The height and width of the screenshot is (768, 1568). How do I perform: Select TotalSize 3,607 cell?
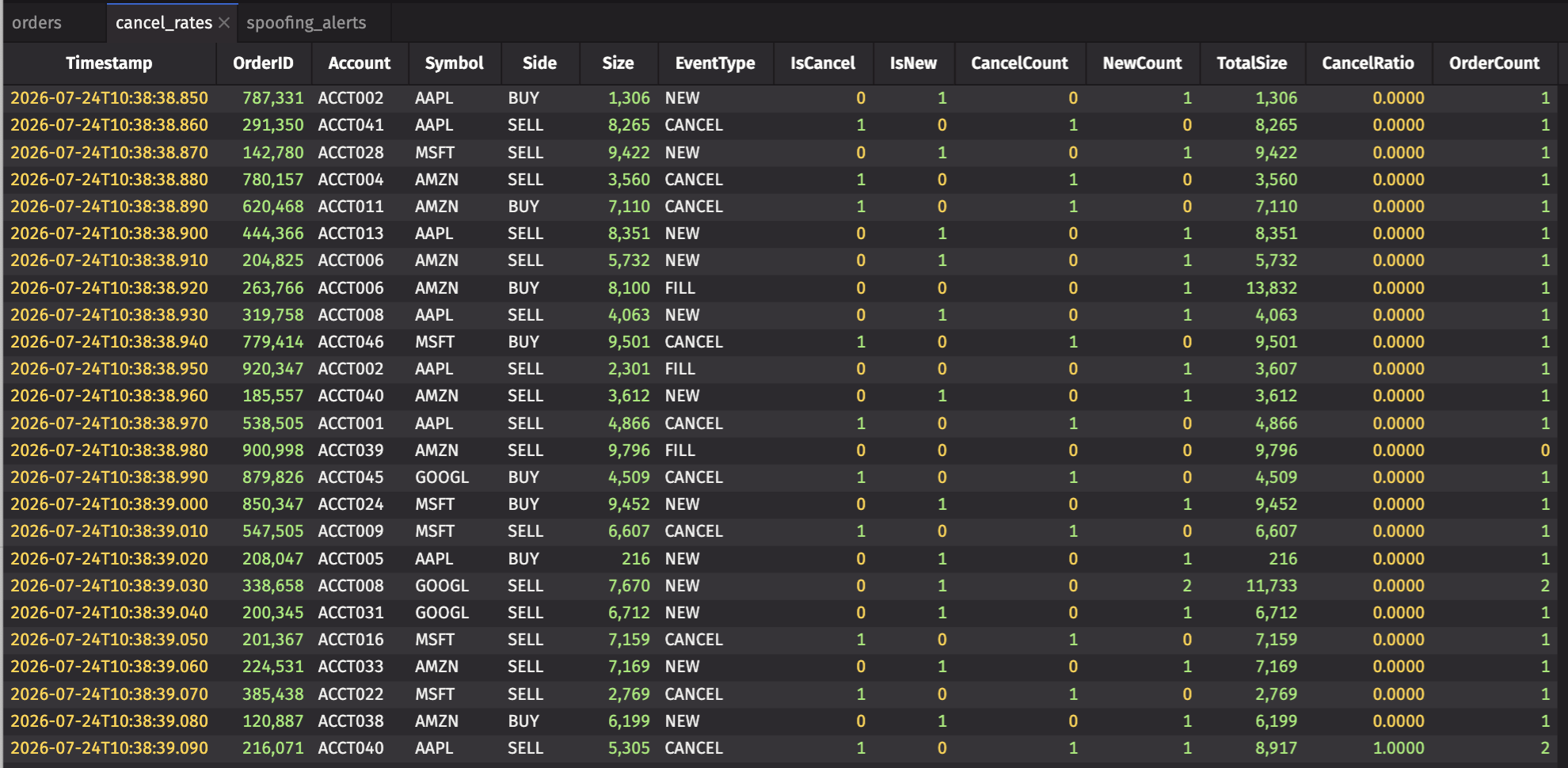[1252, 369]
